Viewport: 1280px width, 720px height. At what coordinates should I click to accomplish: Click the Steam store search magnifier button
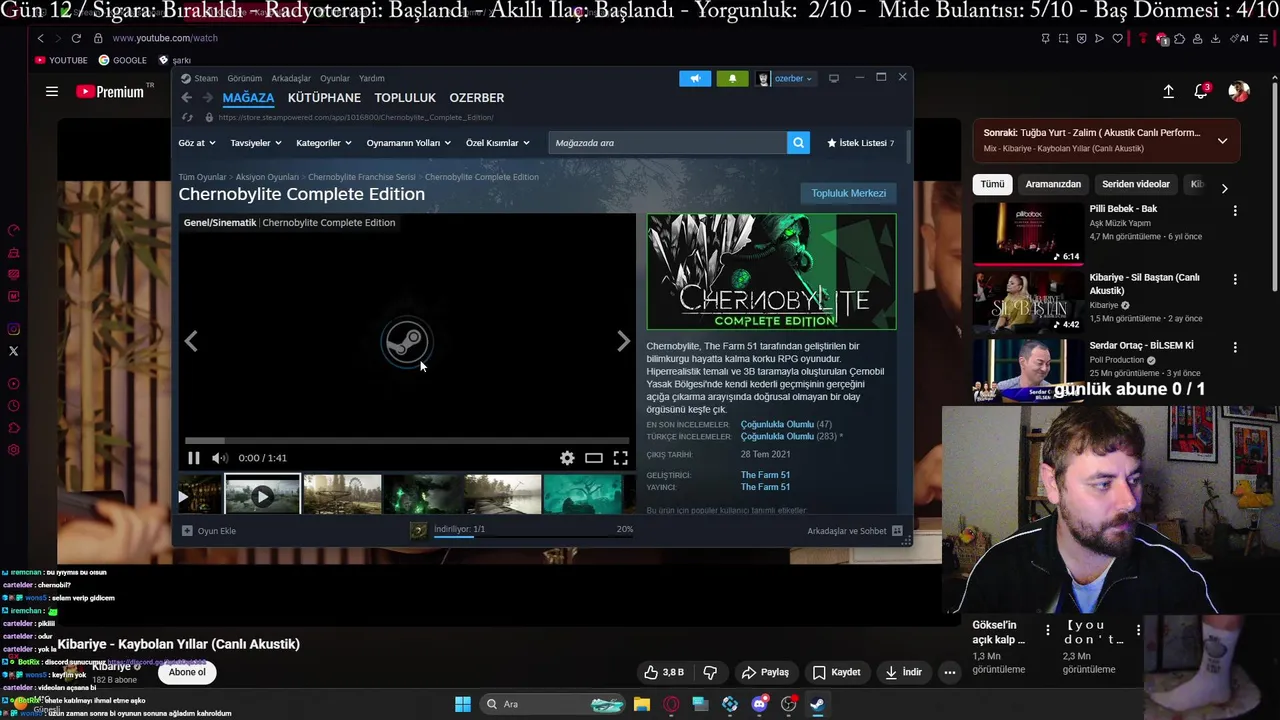798,143
